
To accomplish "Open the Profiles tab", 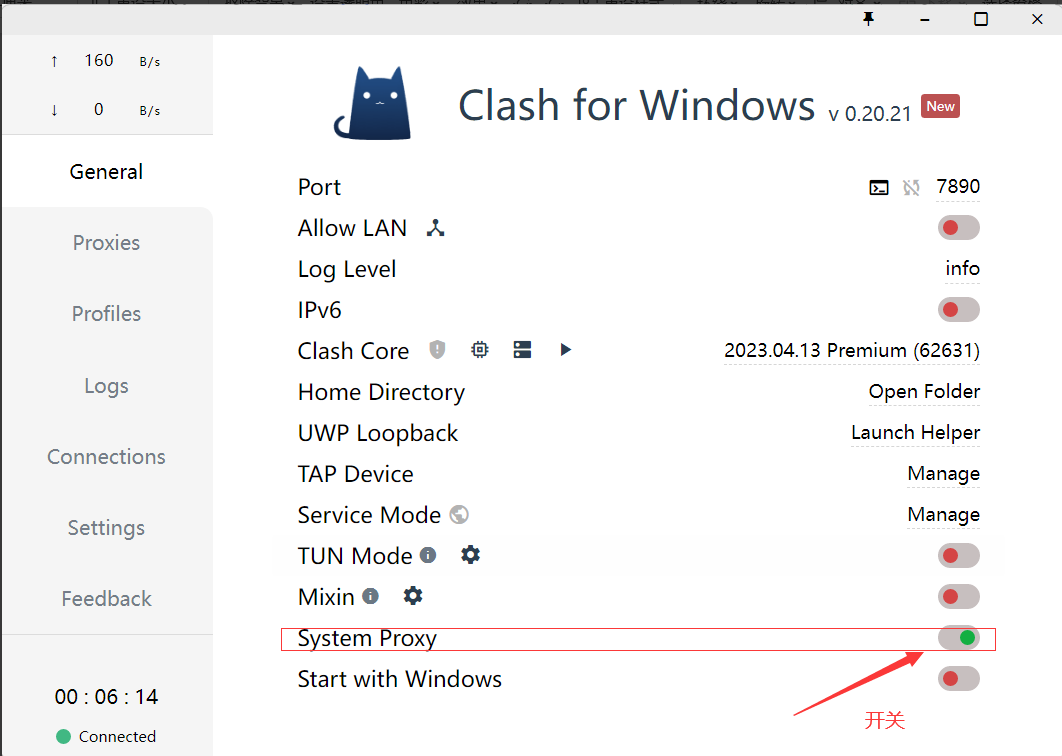I will tap(106, 314).
